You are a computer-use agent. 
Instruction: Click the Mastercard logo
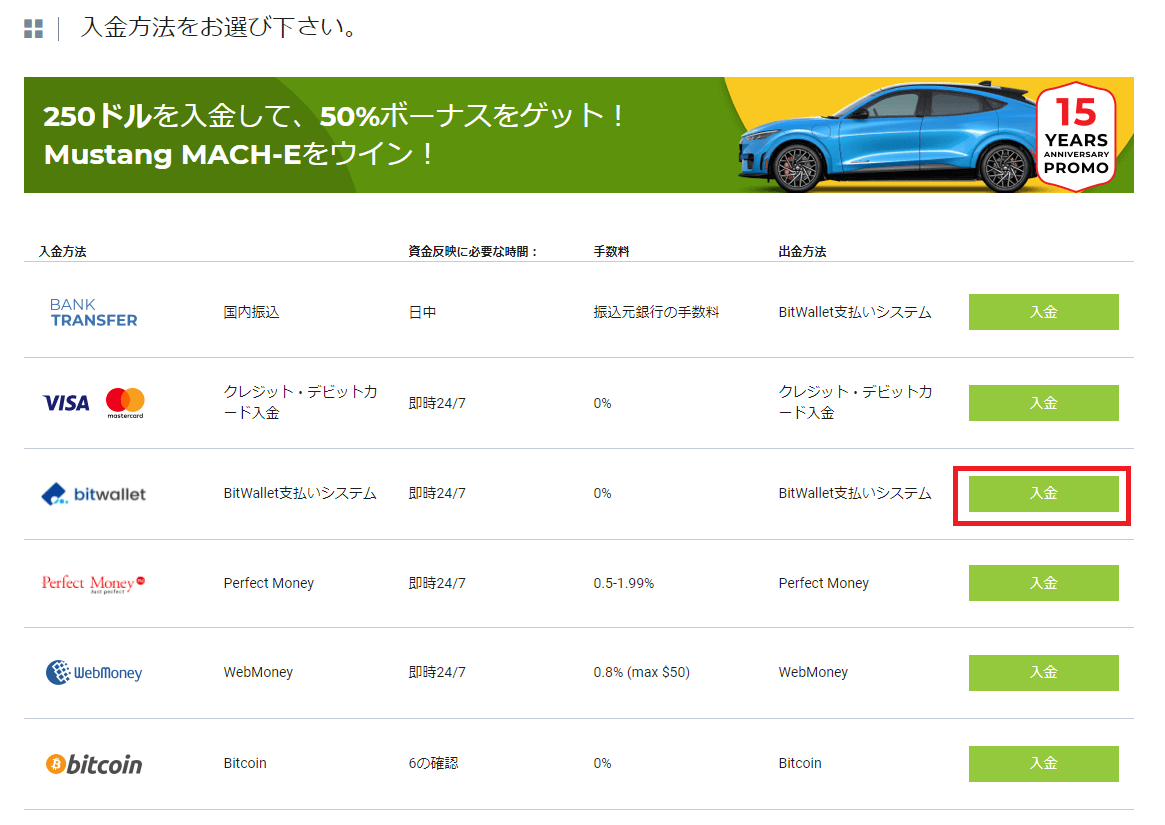[x=125, y=402]
